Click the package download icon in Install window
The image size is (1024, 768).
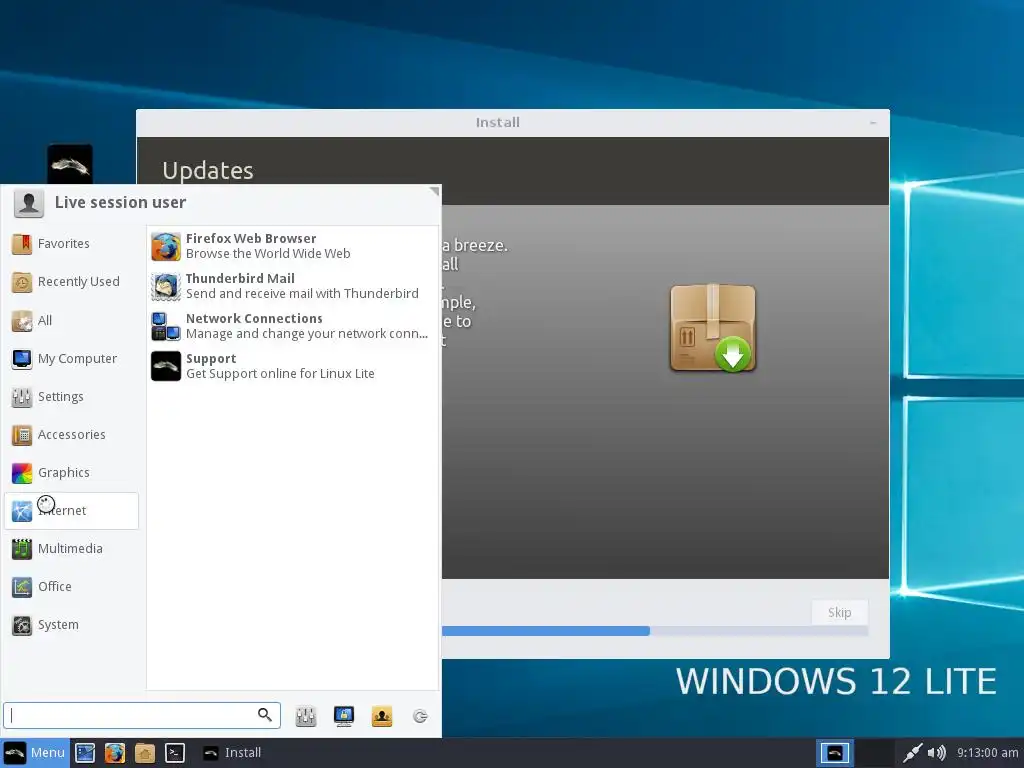(x=713, y=328)
